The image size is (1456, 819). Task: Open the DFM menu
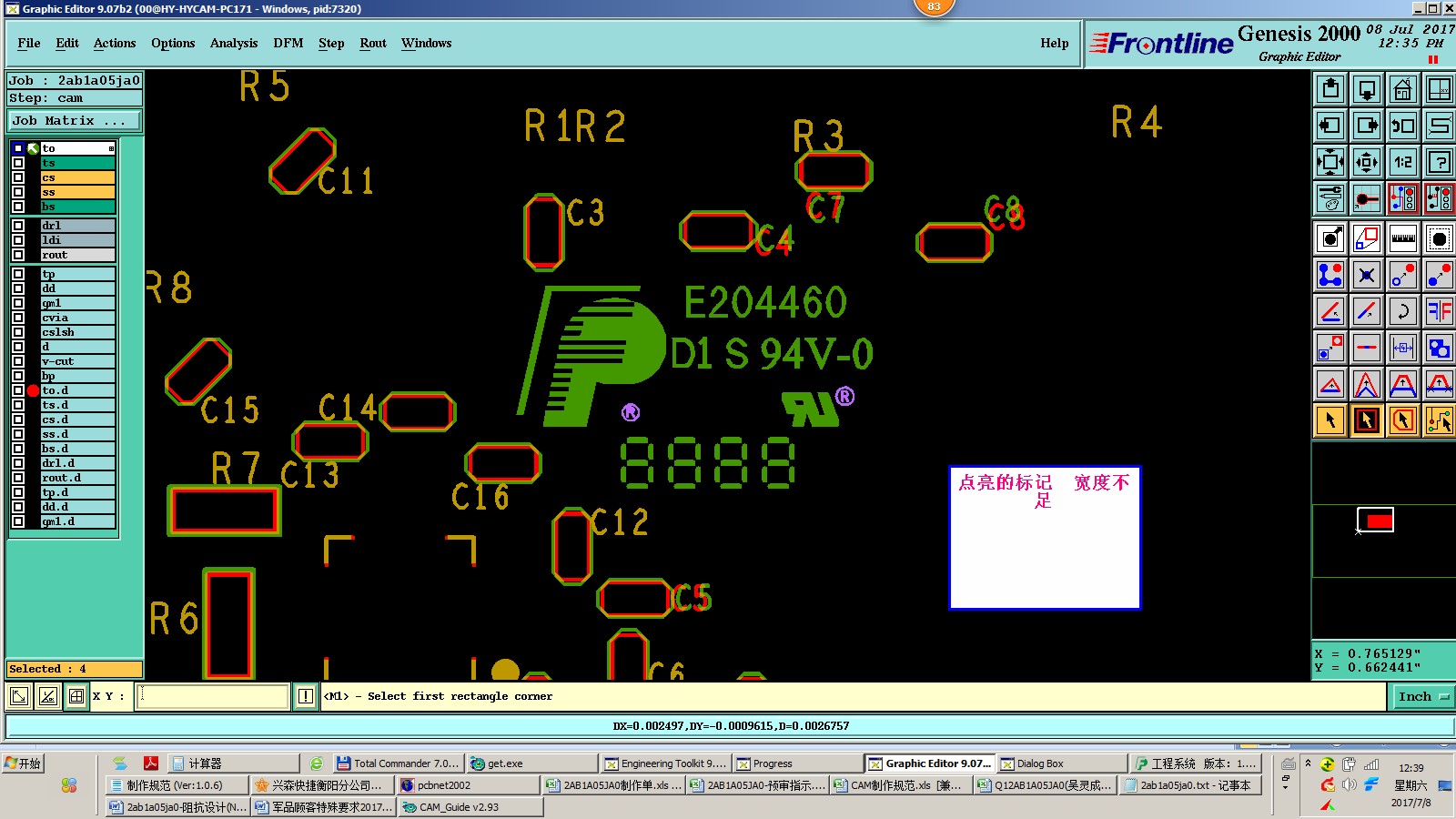point(288,43)
